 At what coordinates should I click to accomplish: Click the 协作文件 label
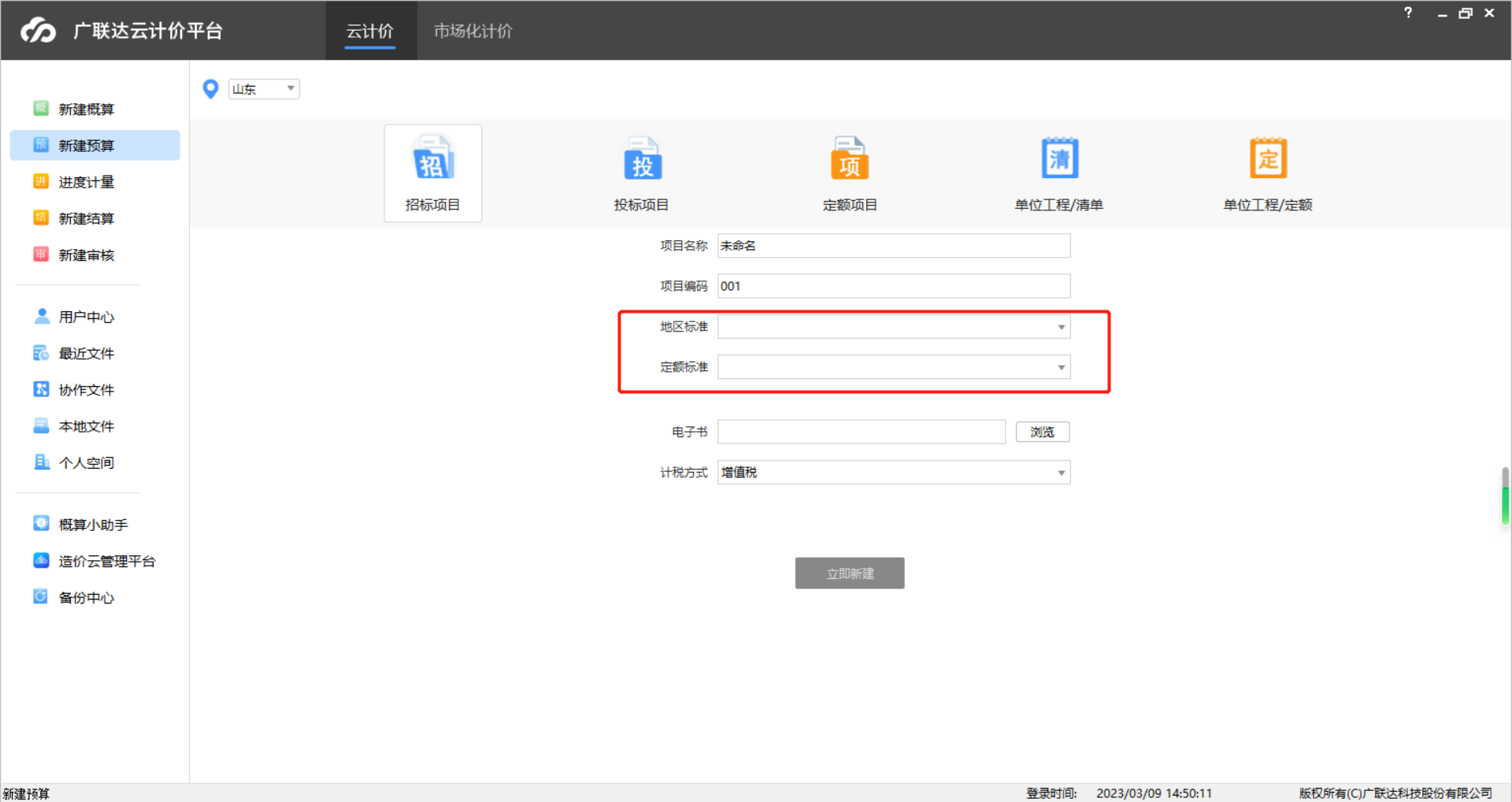click(x=87, y=390)
